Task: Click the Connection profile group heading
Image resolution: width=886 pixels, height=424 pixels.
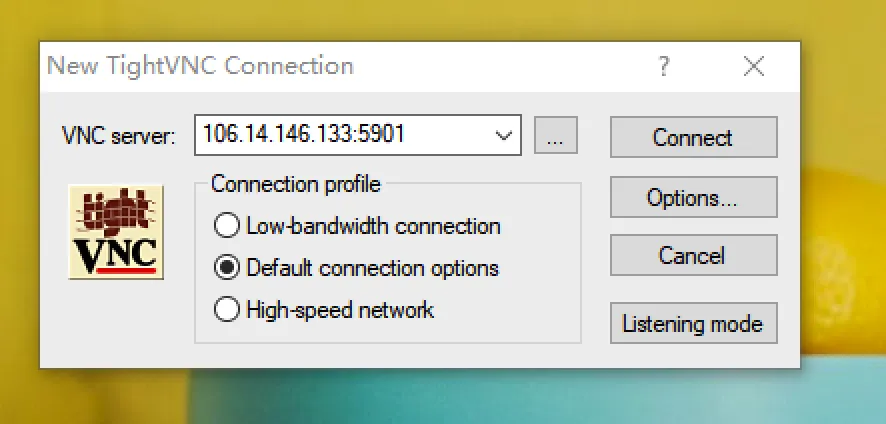Action: [296, 184]
